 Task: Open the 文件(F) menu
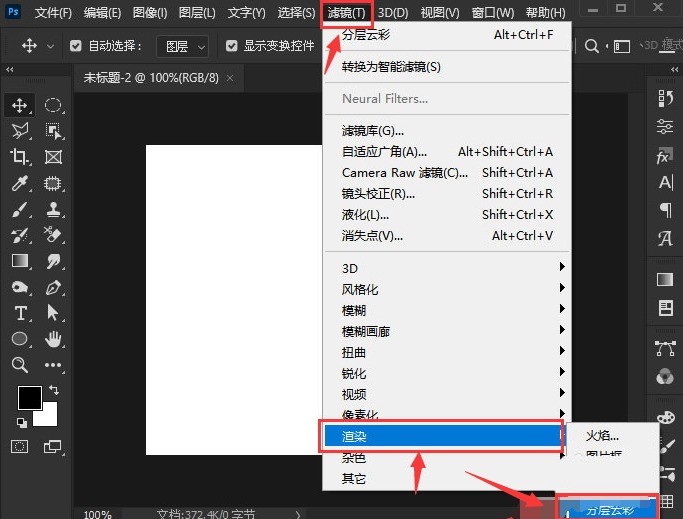53,13
